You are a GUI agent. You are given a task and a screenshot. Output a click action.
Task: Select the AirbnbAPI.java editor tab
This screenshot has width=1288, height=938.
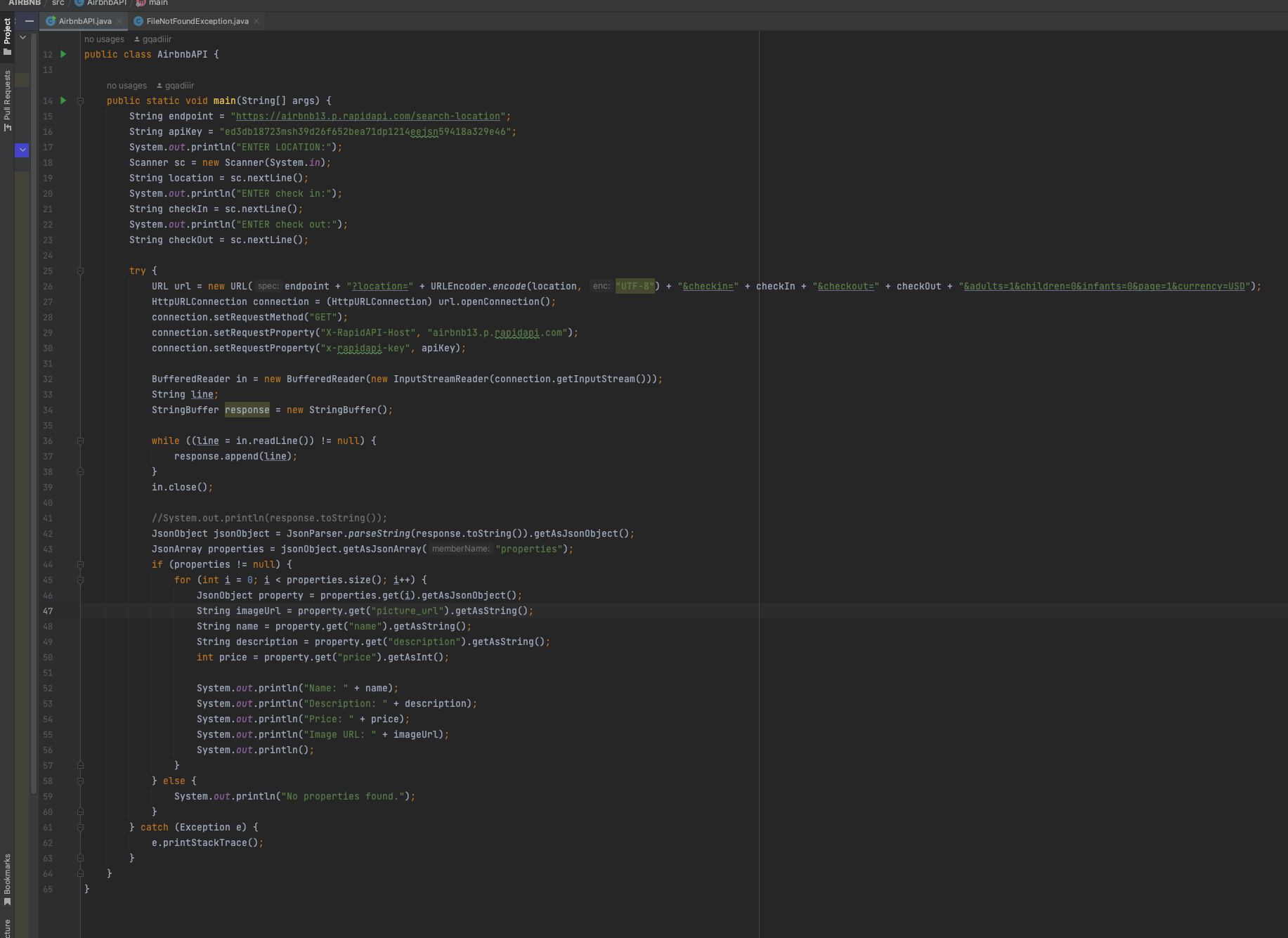(x=84, y=21)
